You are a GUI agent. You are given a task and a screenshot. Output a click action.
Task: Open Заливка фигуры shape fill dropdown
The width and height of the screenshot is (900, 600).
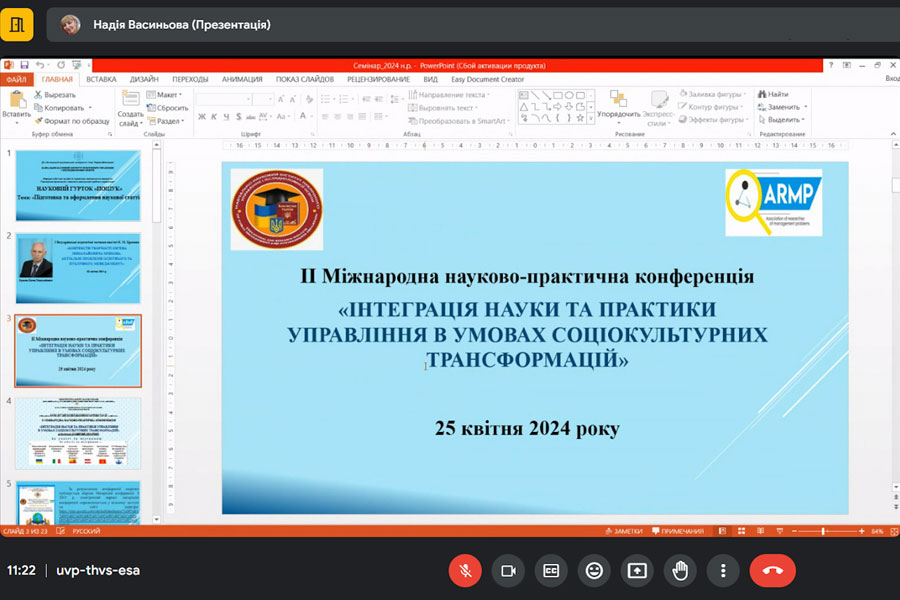(712, 94)
